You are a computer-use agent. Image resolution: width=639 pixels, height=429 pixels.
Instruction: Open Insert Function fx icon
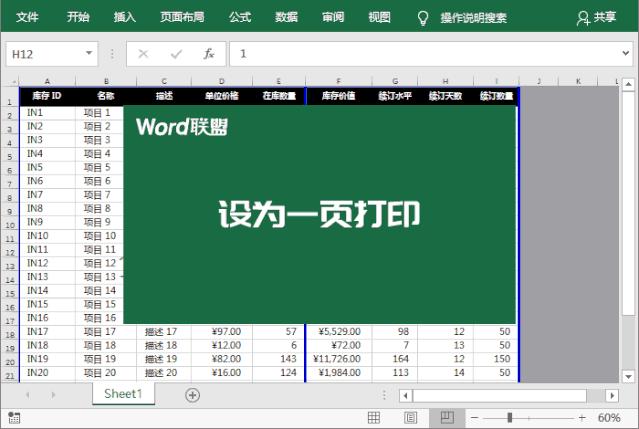209,54
